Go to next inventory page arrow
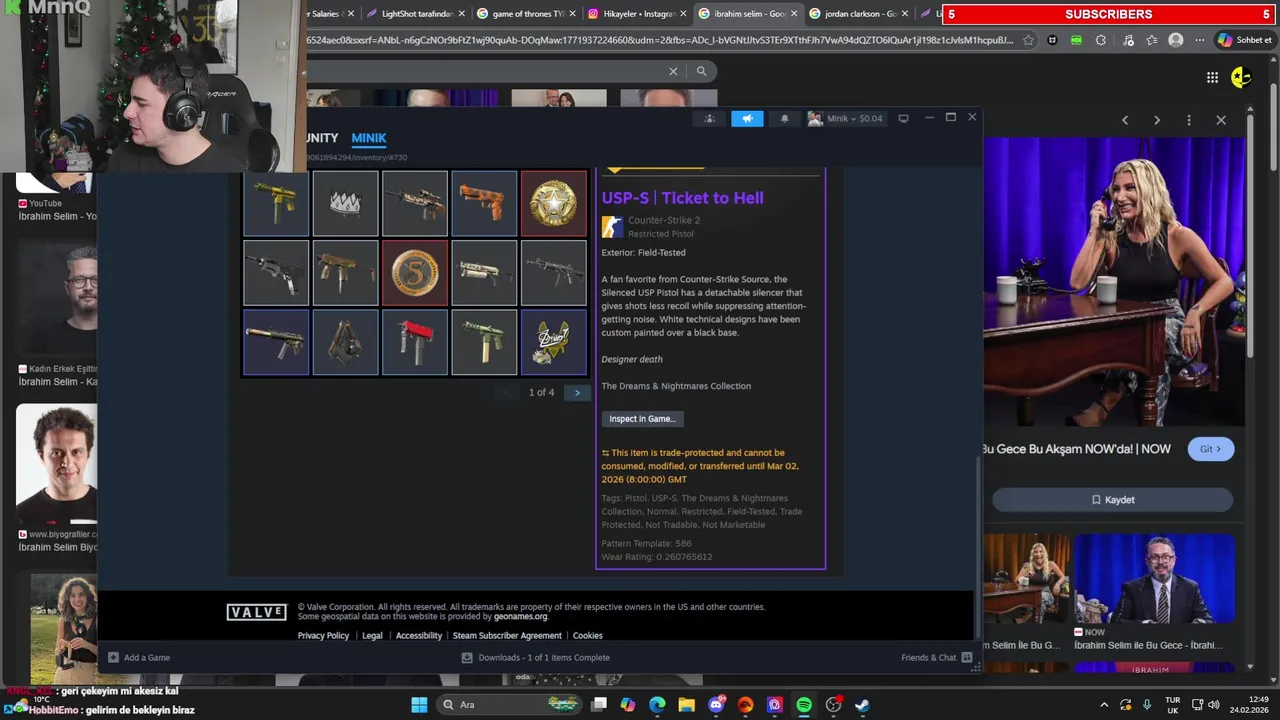Screen dimensions: 1280x720 577,392
